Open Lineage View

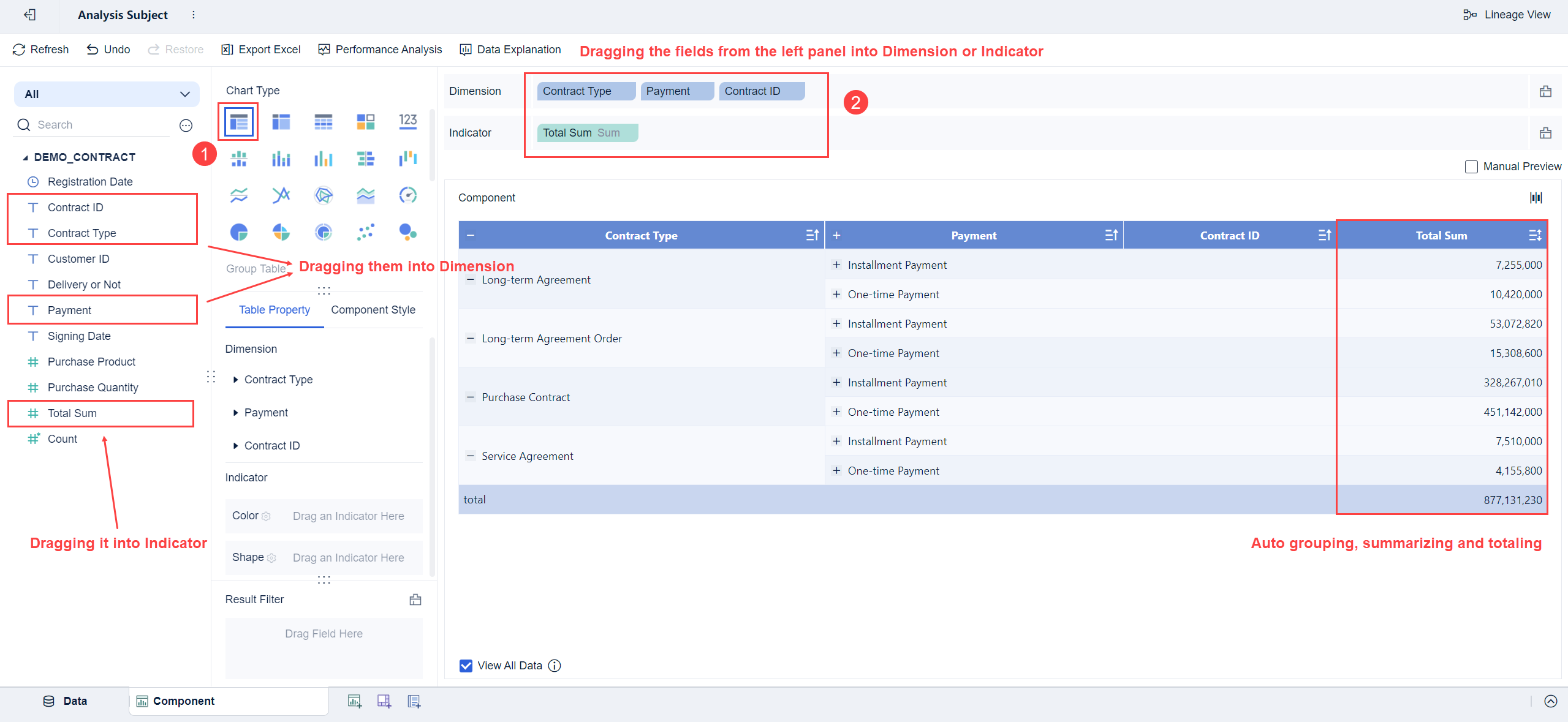click(x=1508, y=14)
